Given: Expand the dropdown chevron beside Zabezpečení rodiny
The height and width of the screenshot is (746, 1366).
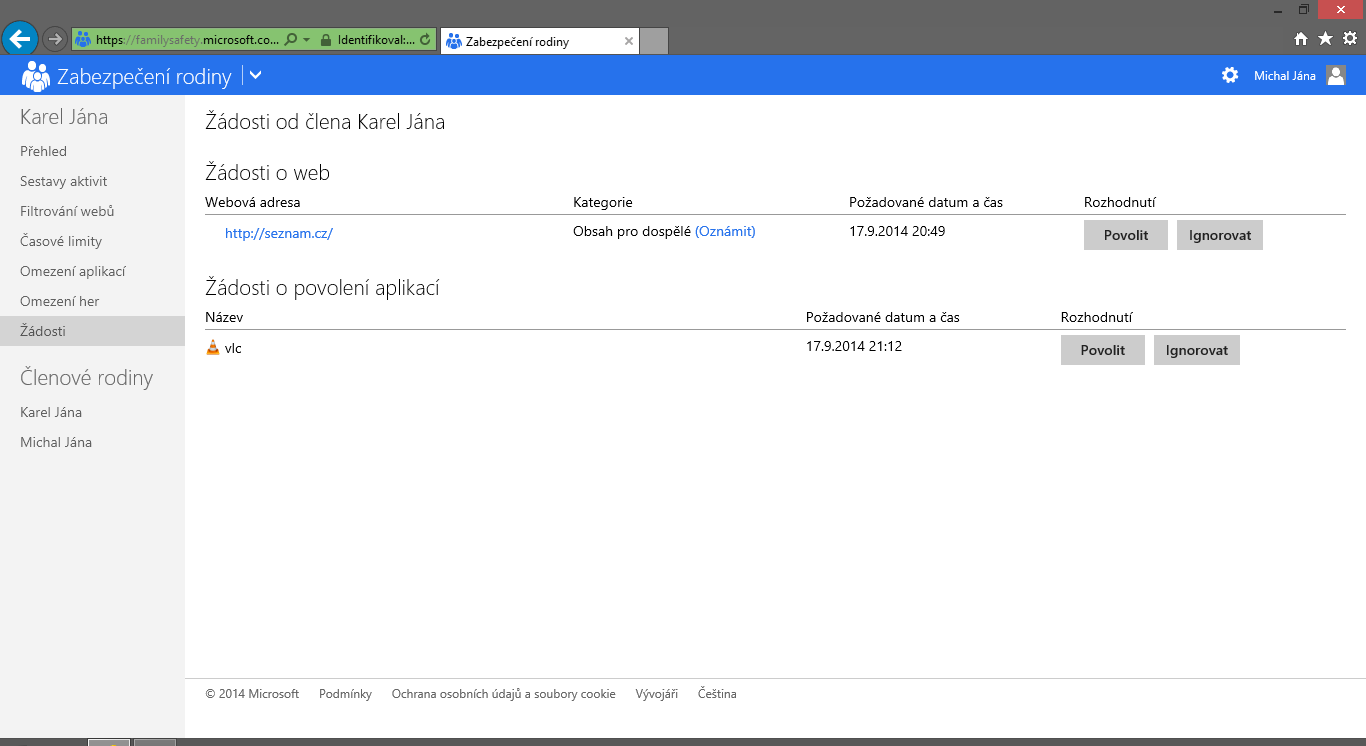Looking at the screenshot, I should (255, 75).
